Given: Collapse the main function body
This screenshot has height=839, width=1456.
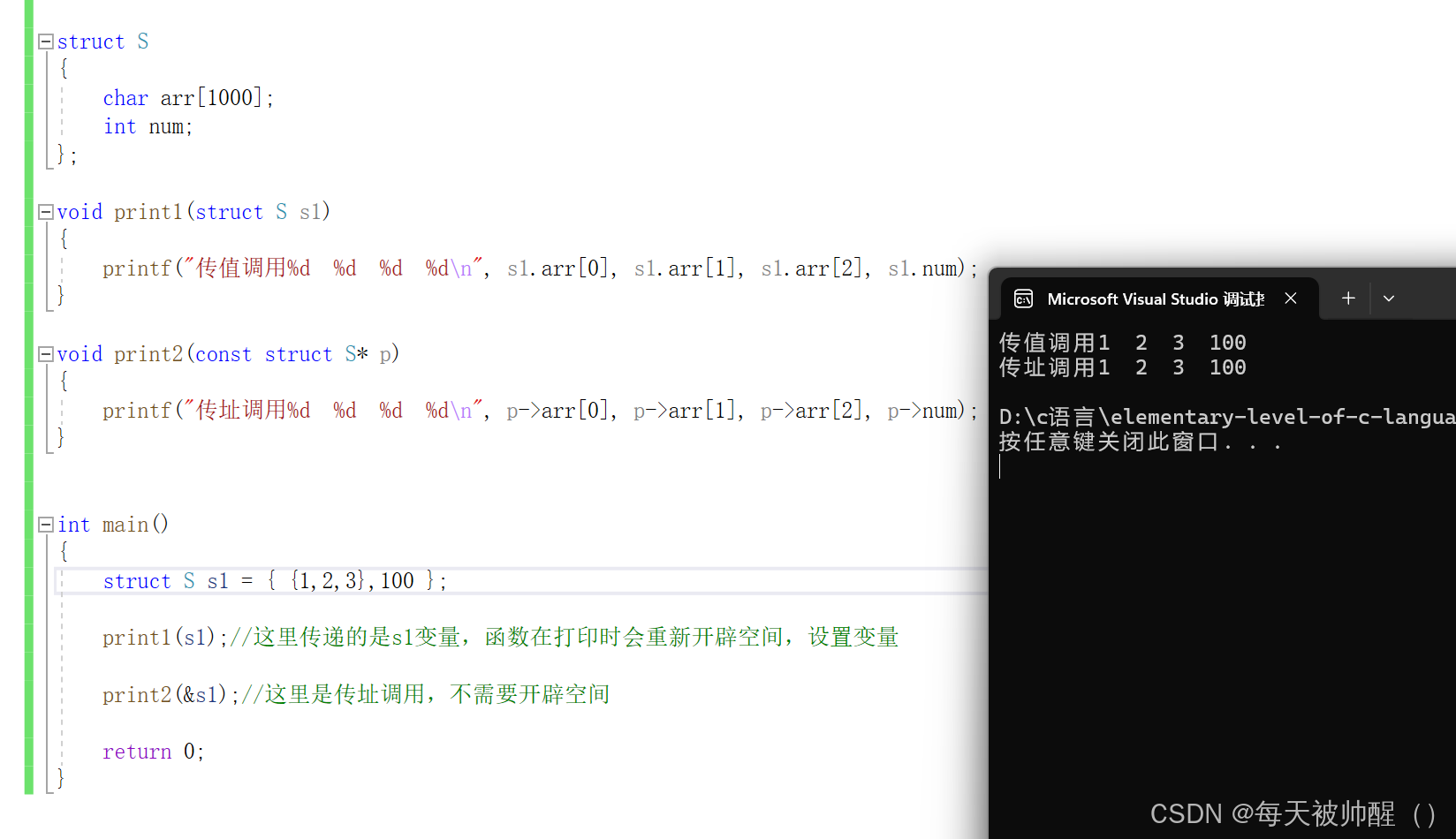Looking at the screenshot, I should pyautogui.click(x=45, y=524).
